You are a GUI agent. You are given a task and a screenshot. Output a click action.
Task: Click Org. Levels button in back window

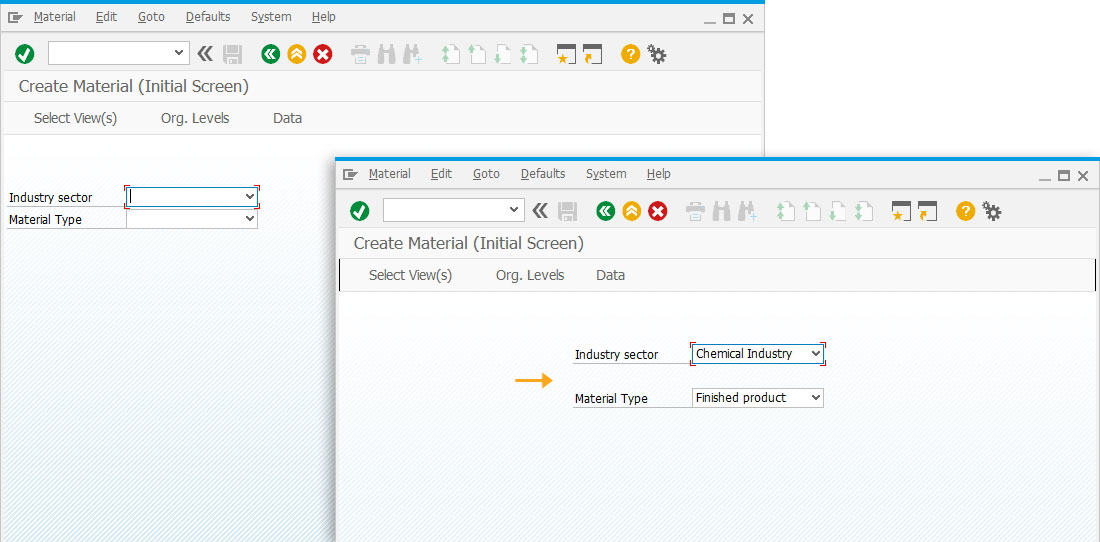pos(195,118)
